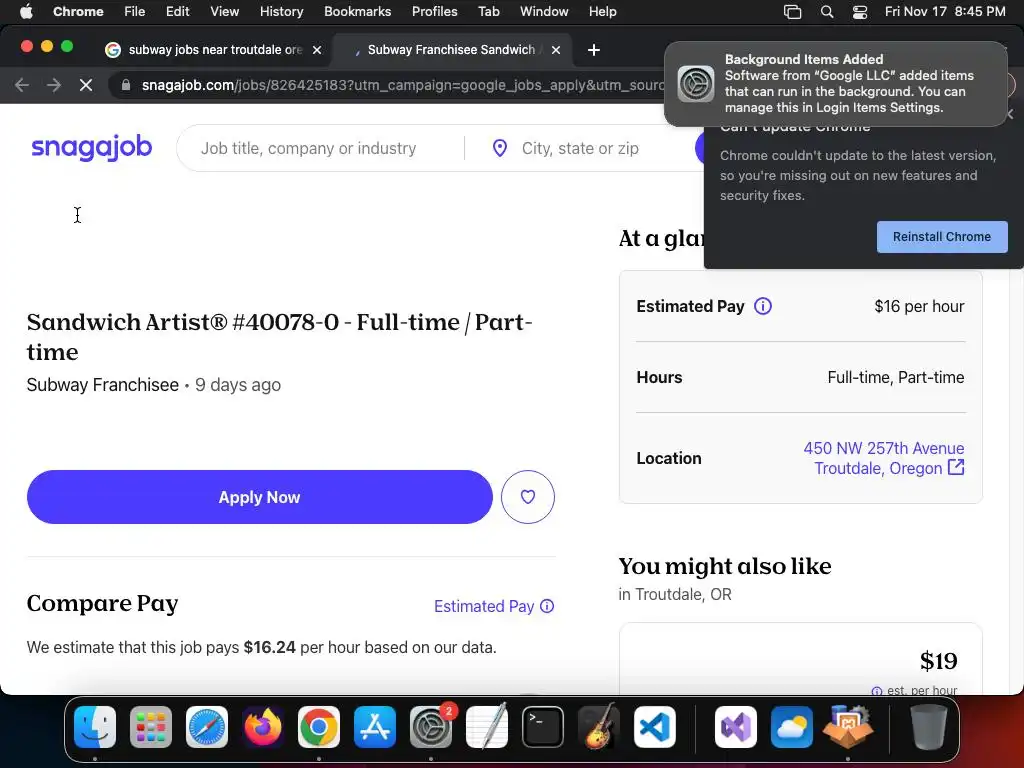Viewport: 1024px width, 768px height.
Task: Click the date and time in menu bar
Action: [945, 12]
